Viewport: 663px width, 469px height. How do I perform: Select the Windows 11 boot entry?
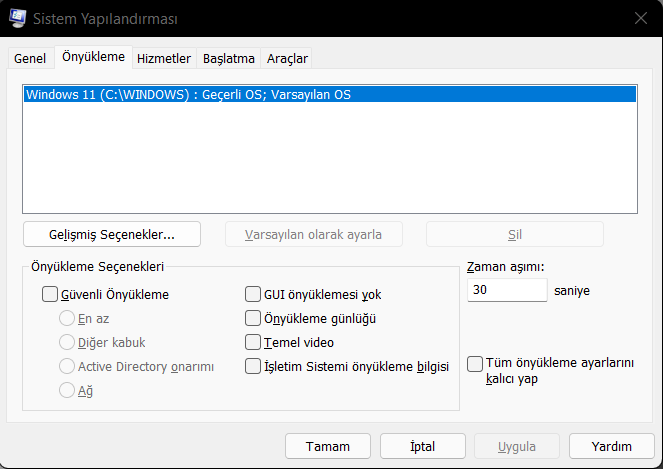(x=188, y=95)
